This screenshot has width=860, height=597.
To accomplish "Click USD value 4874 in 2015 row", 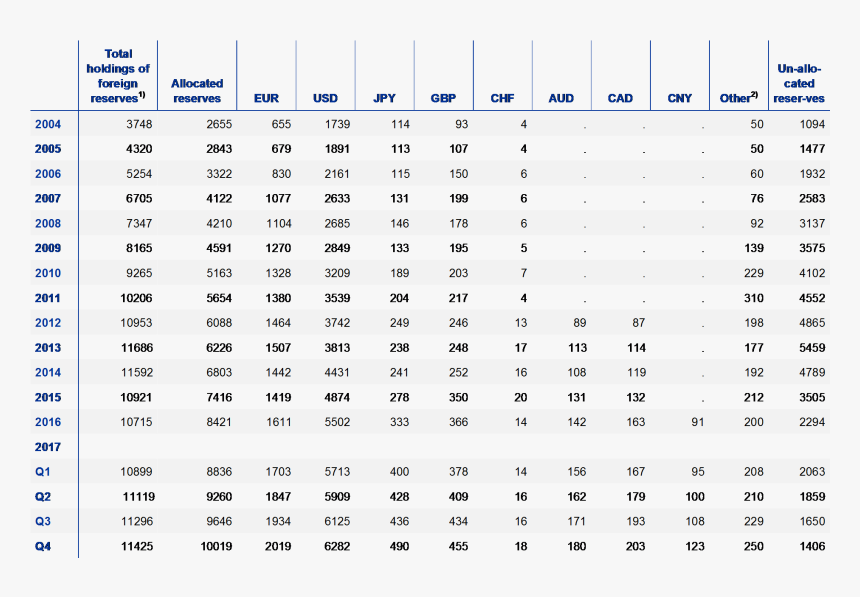I will coord(337,397).
